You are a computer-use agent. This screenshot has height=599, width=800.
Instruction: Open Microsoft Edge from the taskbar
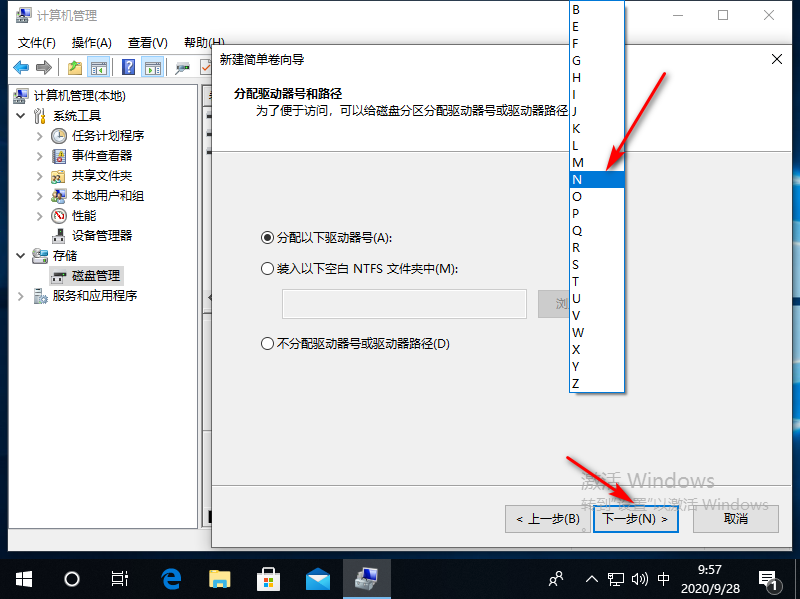click(x=170, y=577)
